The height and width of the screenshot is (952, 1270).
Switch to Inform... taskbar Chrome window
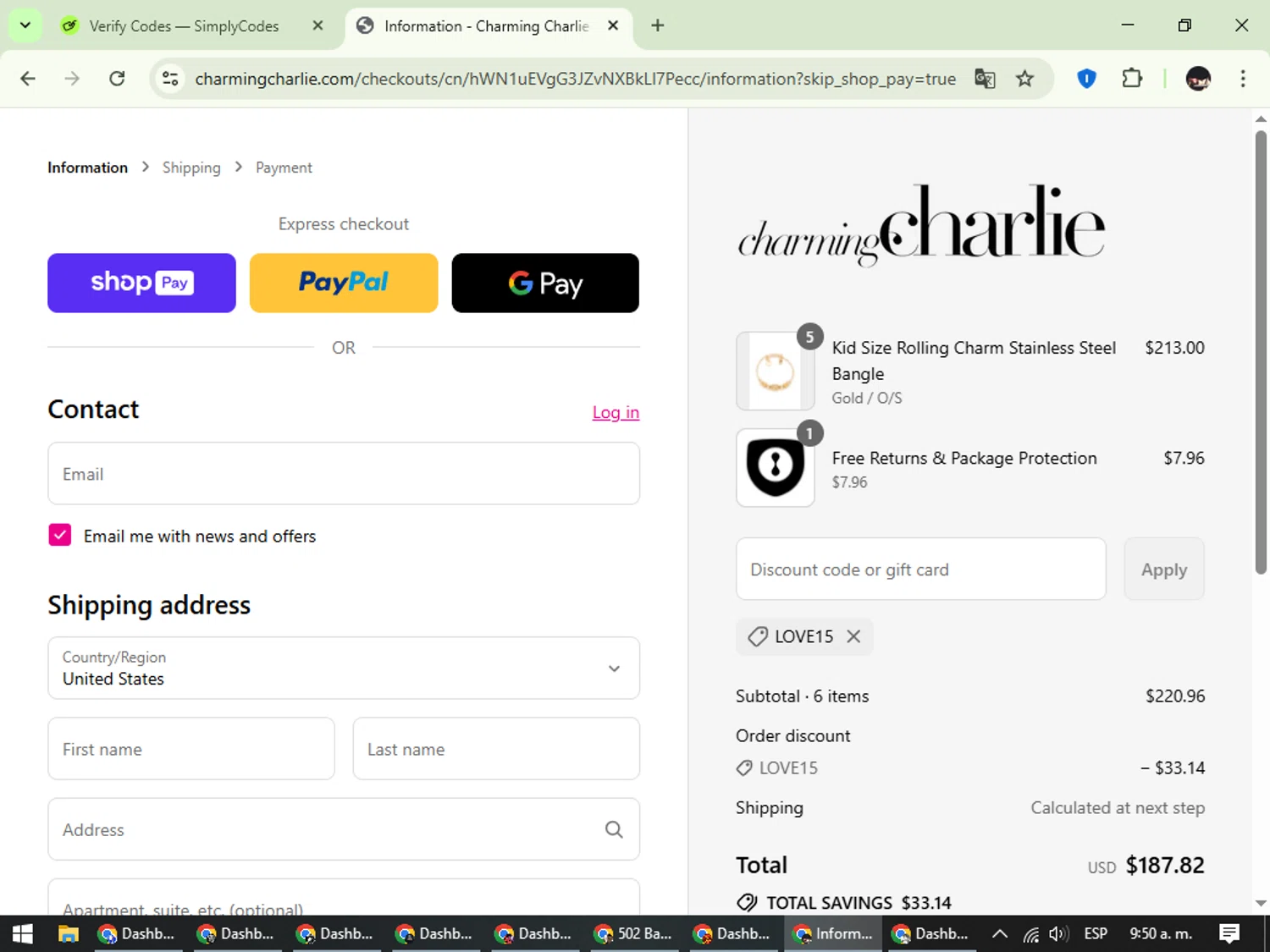pyautogui.click(x=832, y=933)
